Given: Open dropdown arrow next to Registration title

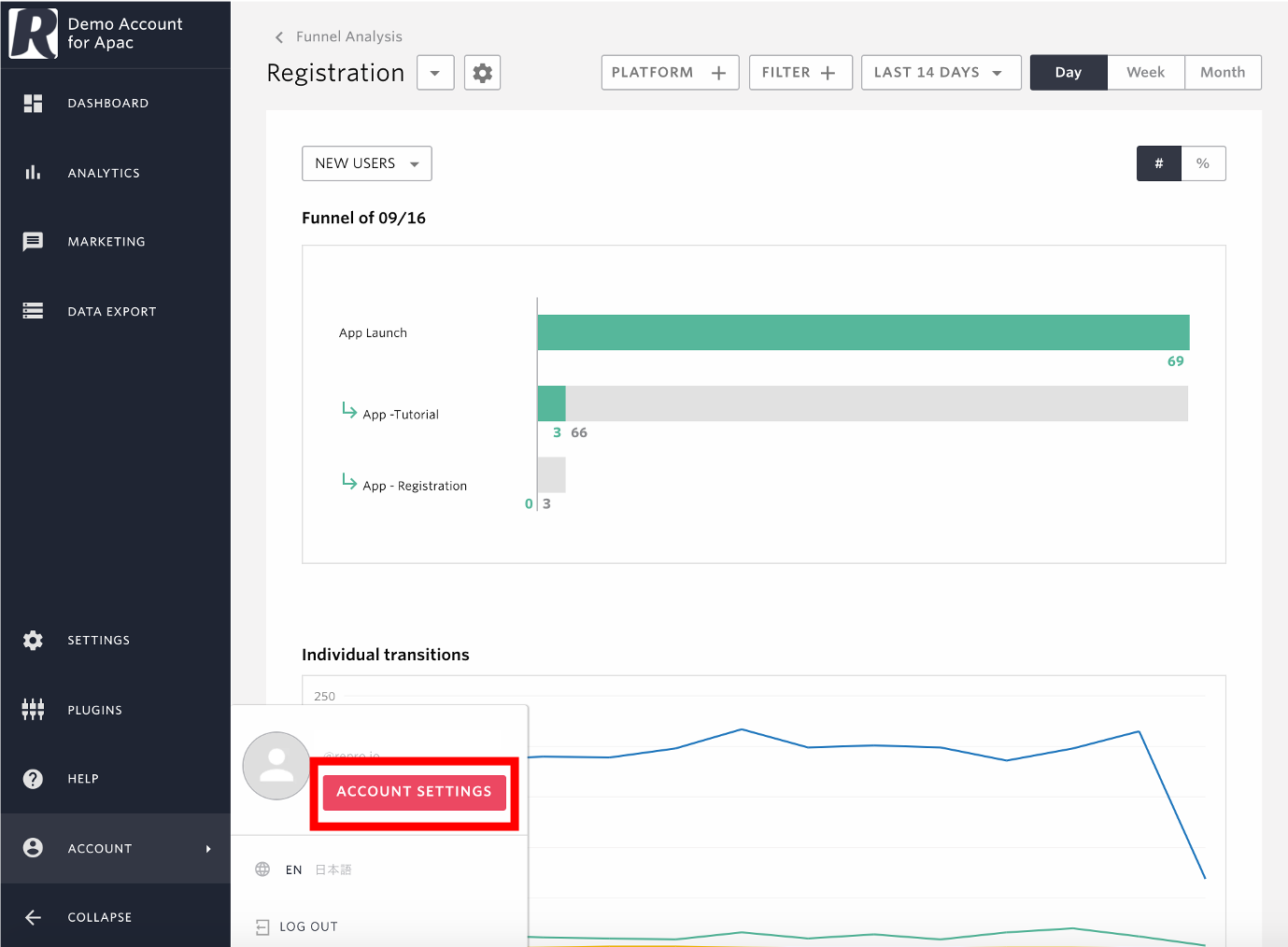Looking at the screenshot, I should point(435,73).
